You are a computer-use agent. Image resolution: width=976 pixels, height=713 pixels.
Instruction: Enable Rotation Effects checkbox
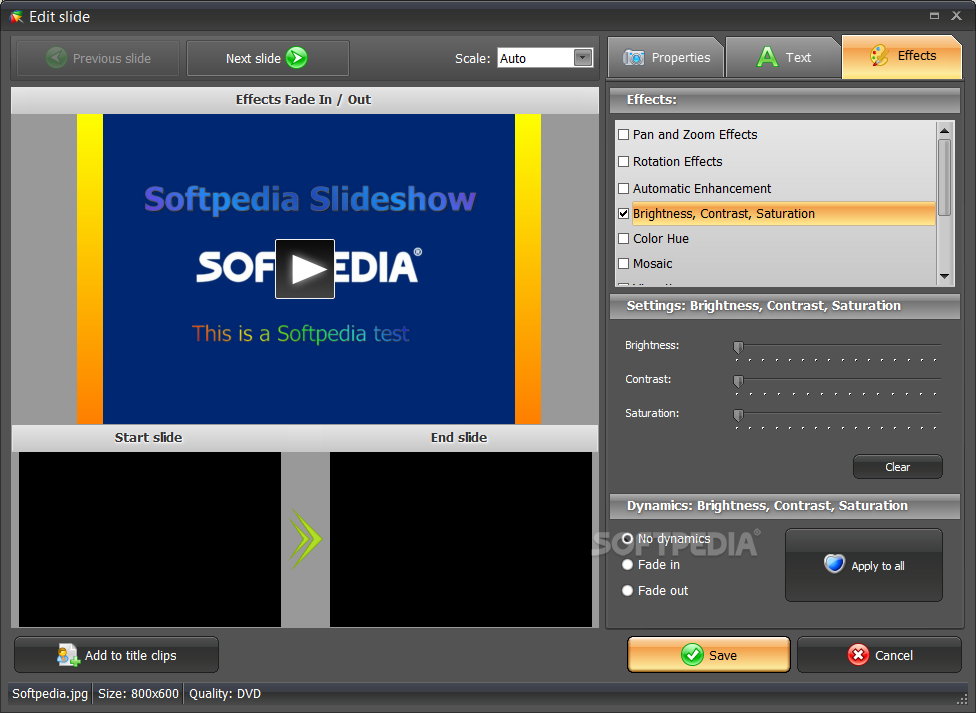pyautogui.click(x=623, y=161)
